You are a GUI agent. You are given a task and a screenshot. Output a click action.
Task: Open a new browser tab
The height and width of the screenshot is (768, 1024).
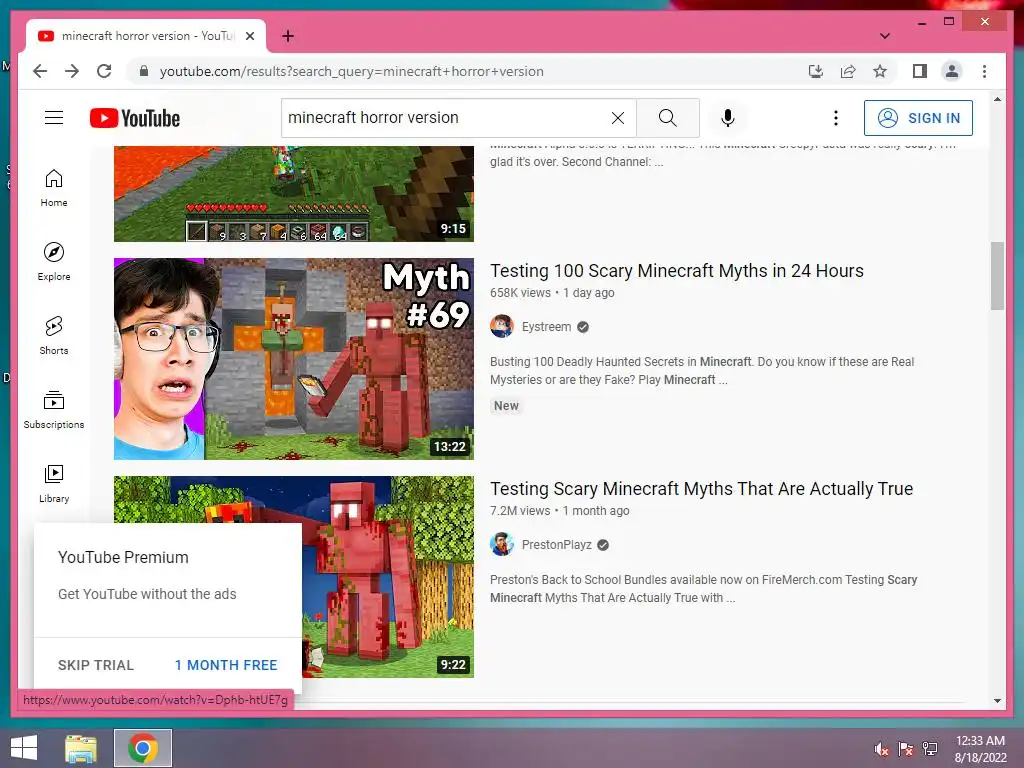tap(288, 36)
